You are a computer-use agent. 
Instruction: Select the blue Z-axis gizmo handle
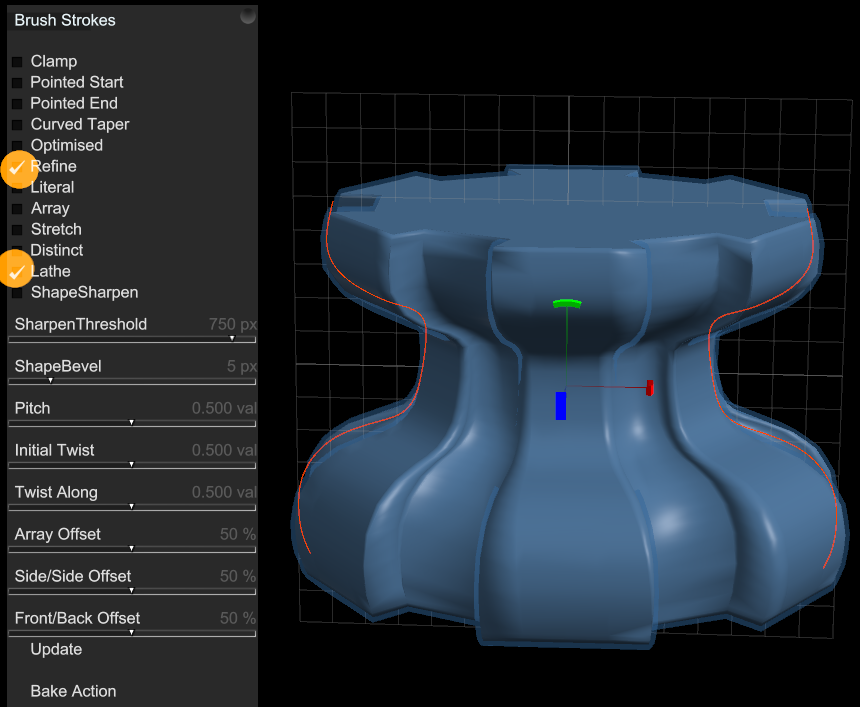coord(561,406)
